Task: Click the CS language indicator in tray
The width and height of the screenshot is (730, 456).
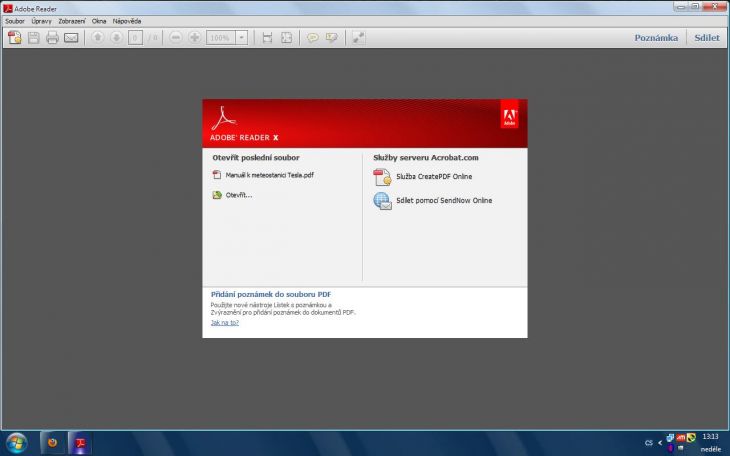Action: pos(649,442)
